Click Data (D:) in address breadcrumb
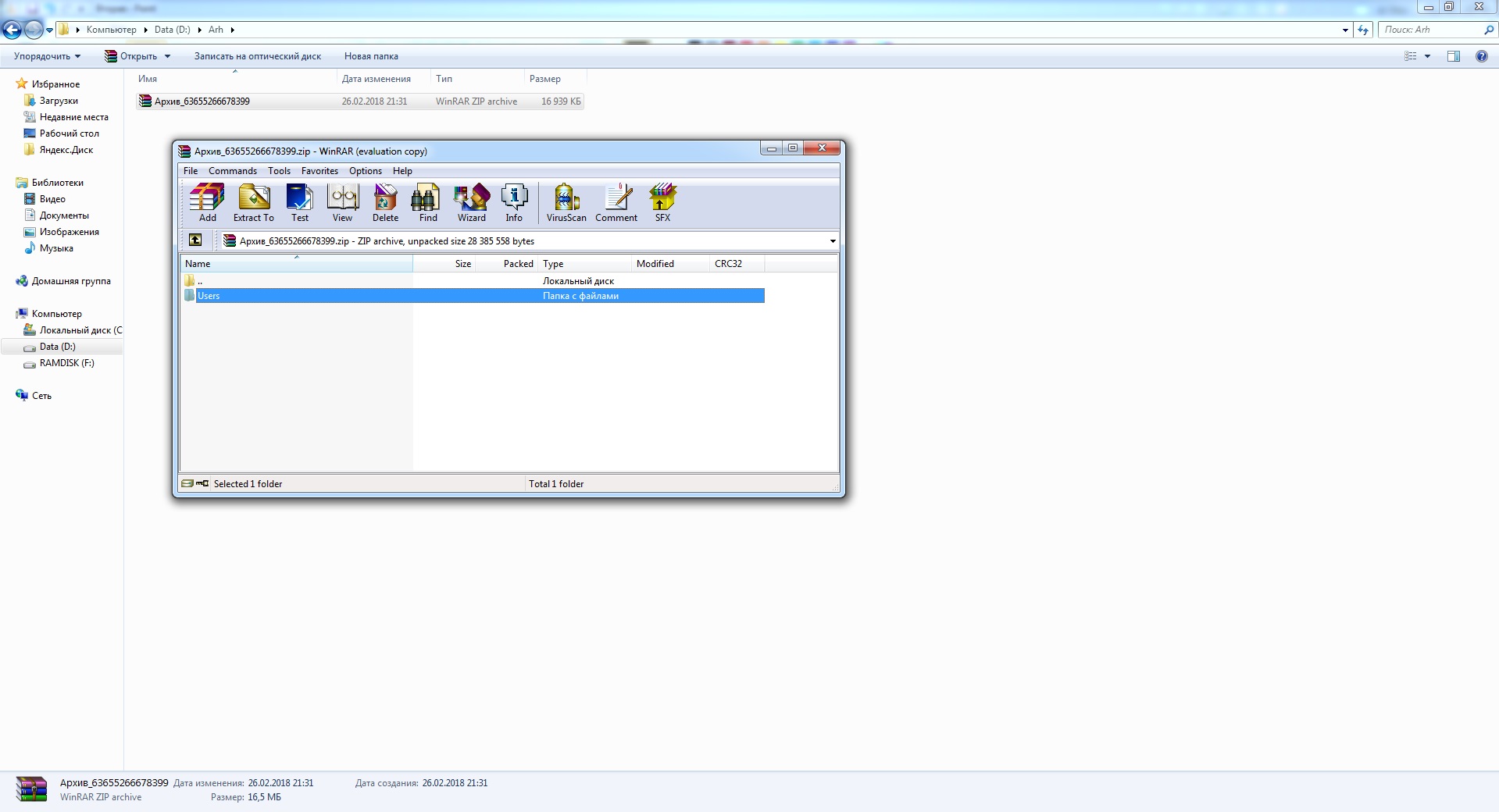Screen dimensions: 1499x812 point(172,30)
